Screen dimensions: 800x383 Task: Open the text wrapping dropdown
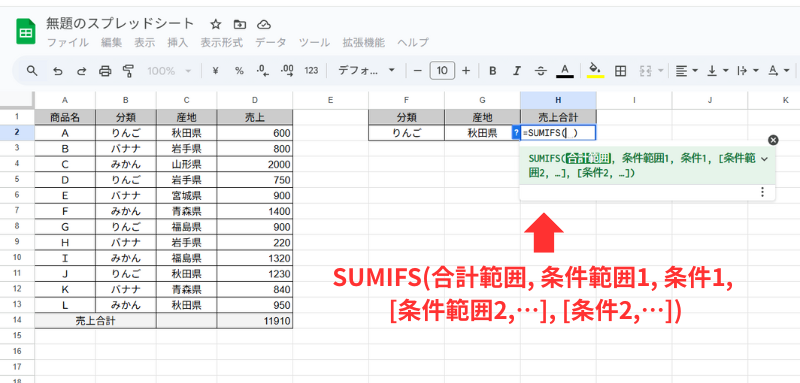click(747, 70)
